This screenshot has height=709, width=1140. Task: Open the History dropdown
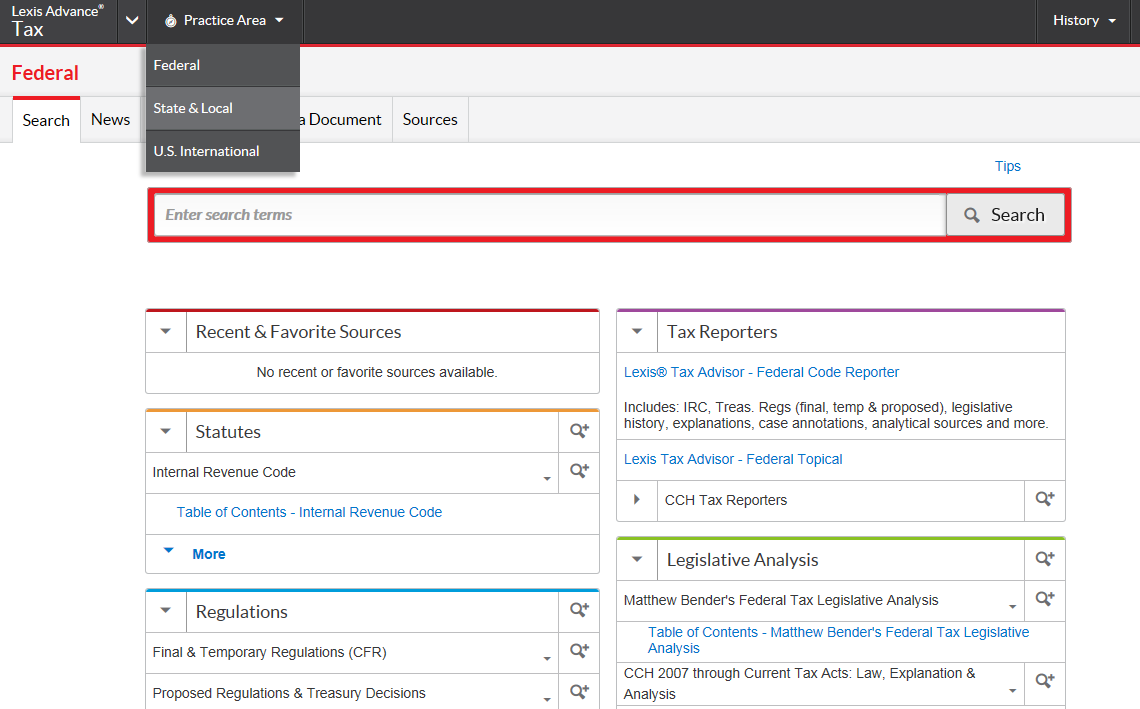click(x=1084, y=20)
